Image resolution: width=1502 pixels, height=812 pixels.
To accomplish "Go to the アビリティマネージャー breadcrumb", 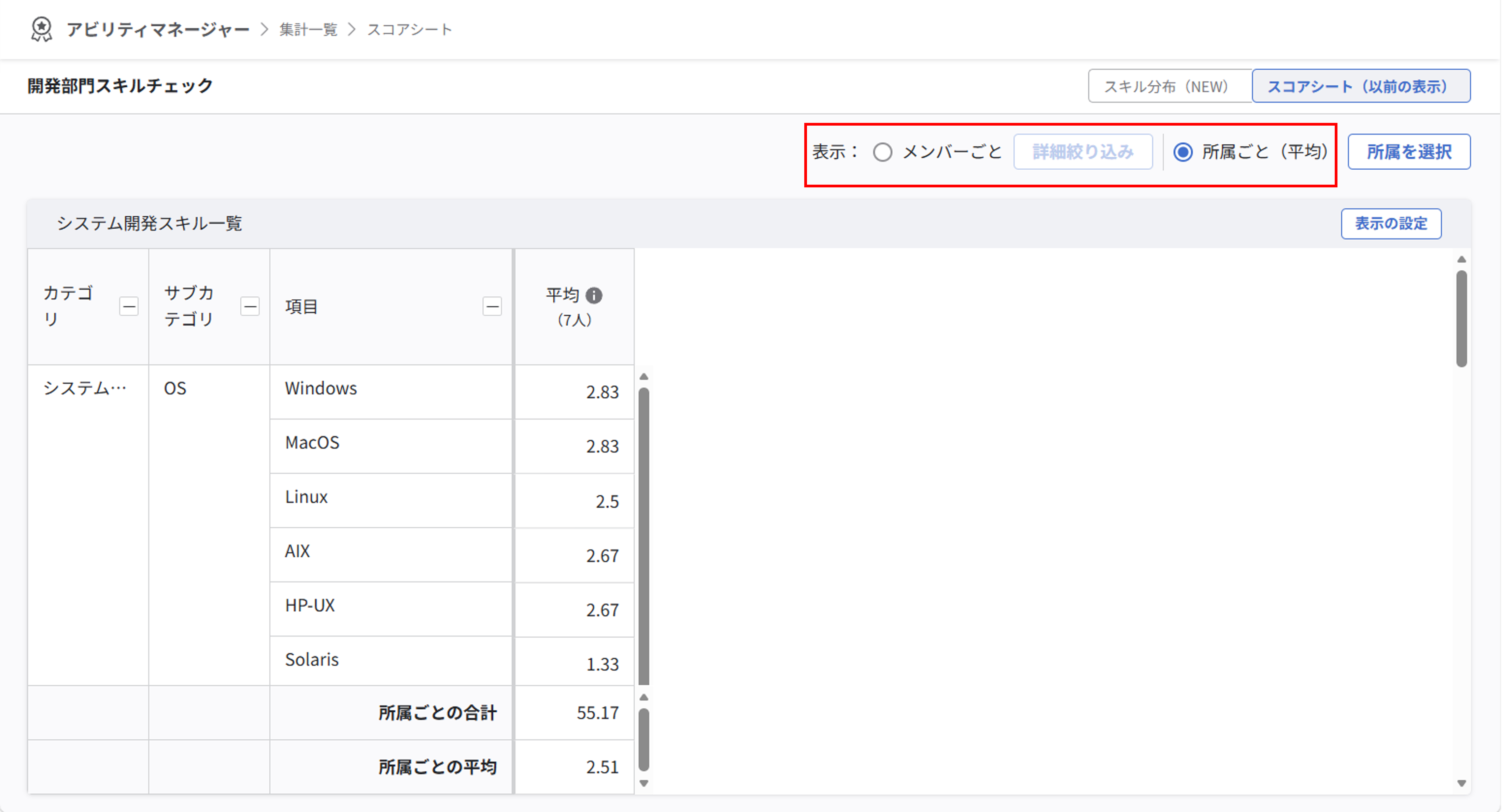I will click(157, 30).
